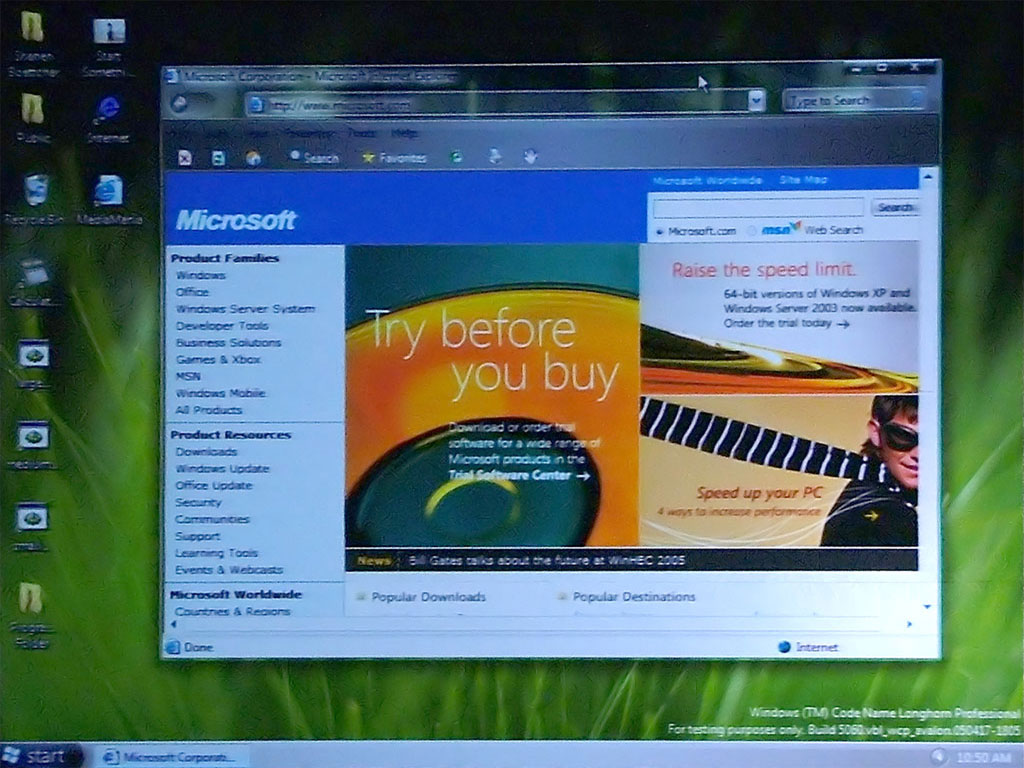Open the Tools menu
Image resolution: width=1024 pixels, height=768 pixels.
[361, 133]
